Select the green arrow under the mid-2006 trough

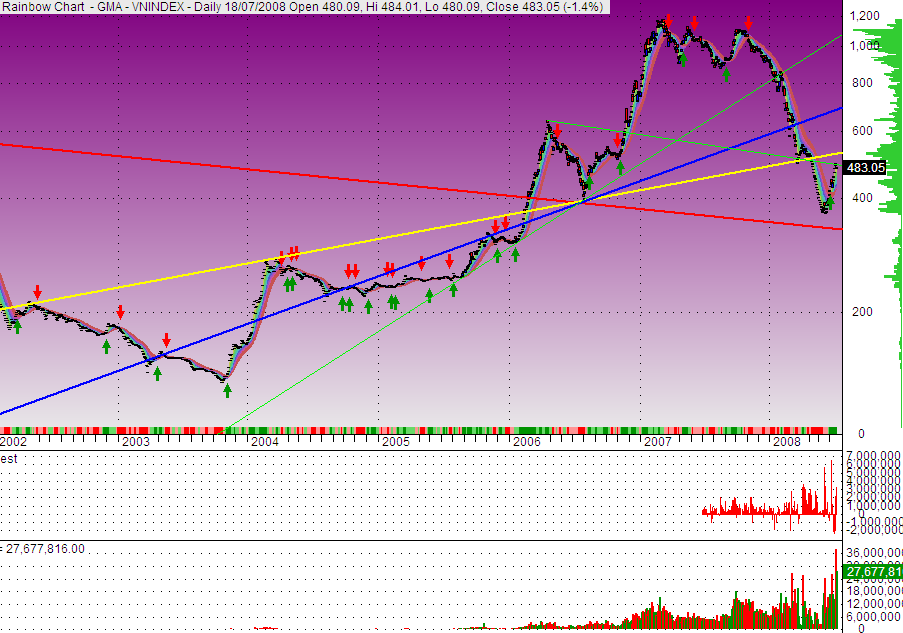pos(589,183)
